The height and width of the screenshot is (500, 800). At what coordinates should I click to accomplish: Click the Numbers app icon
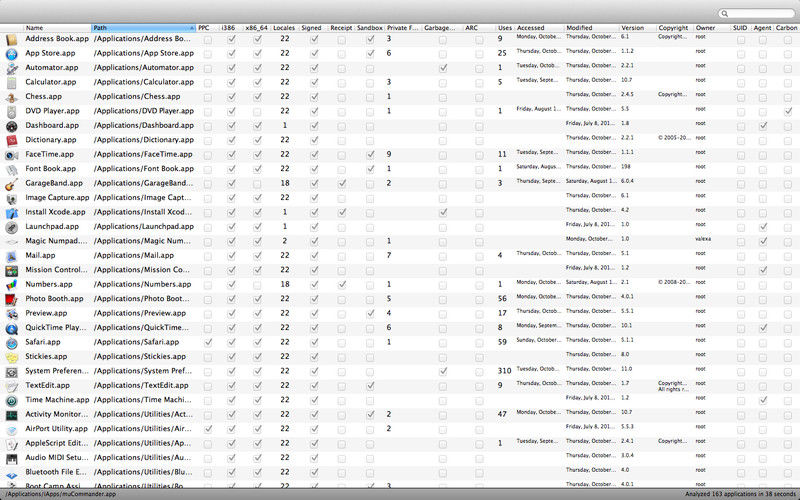pyautogui.click(x=11, y=285)
